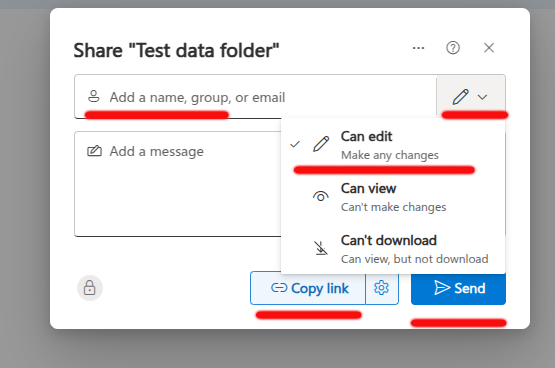Close the Share dialog
This screenshot has width=555, height=368.
tap(489, 48)
